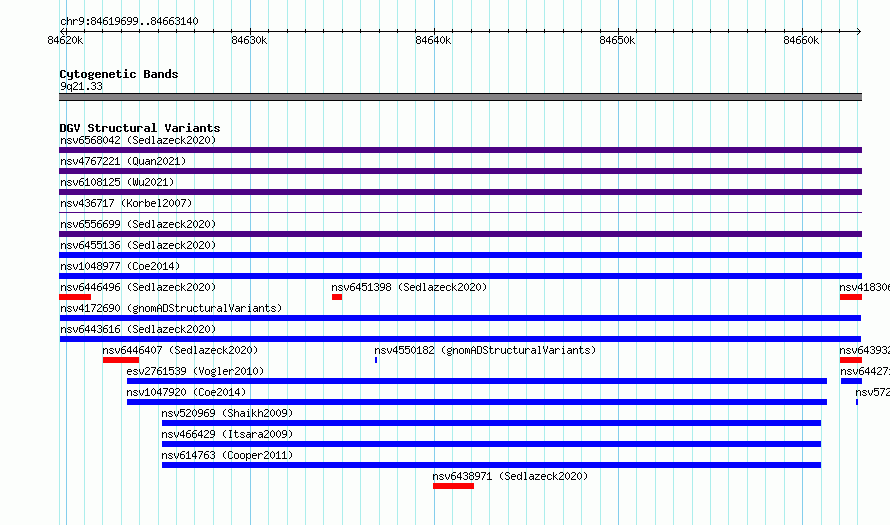Screen dimensions: 890x525
Task: Click the tiny blue mark under nsv4550182
Action: pyautogui.click(x=376, y=360)
